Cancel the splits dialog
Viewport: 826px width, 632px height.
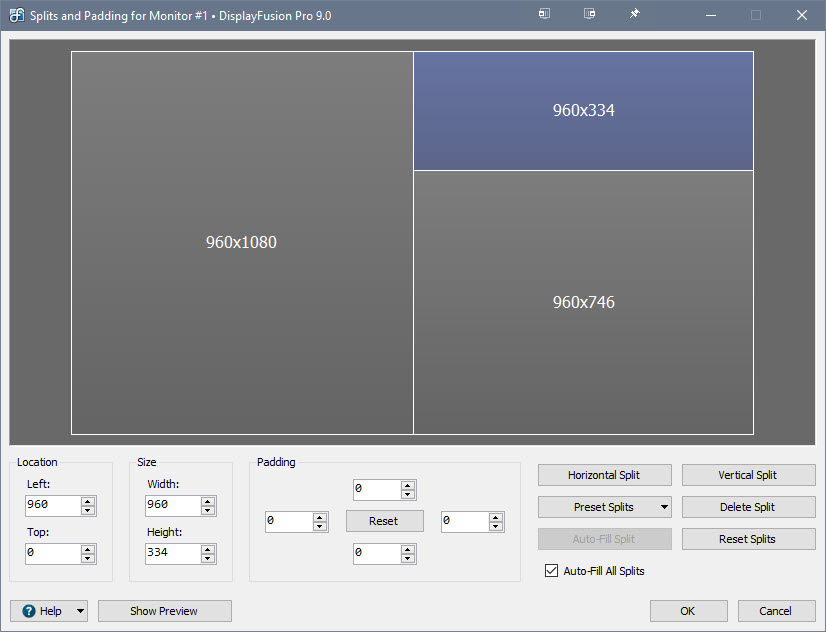[x=776, y=610]
